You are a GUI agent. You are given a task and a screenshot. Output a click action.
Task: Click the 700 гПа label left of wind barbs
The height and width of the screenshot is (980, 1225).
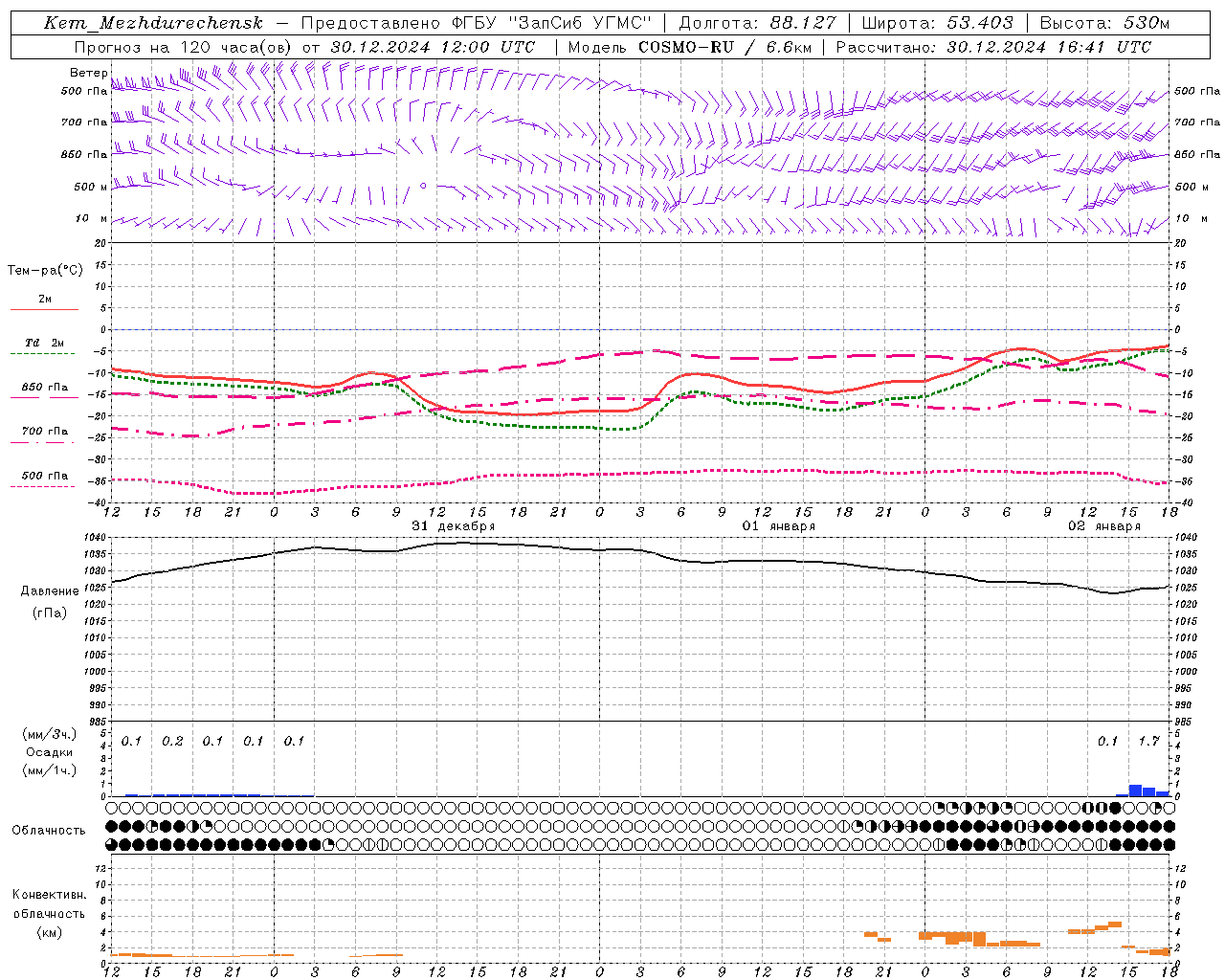point(84,122)
